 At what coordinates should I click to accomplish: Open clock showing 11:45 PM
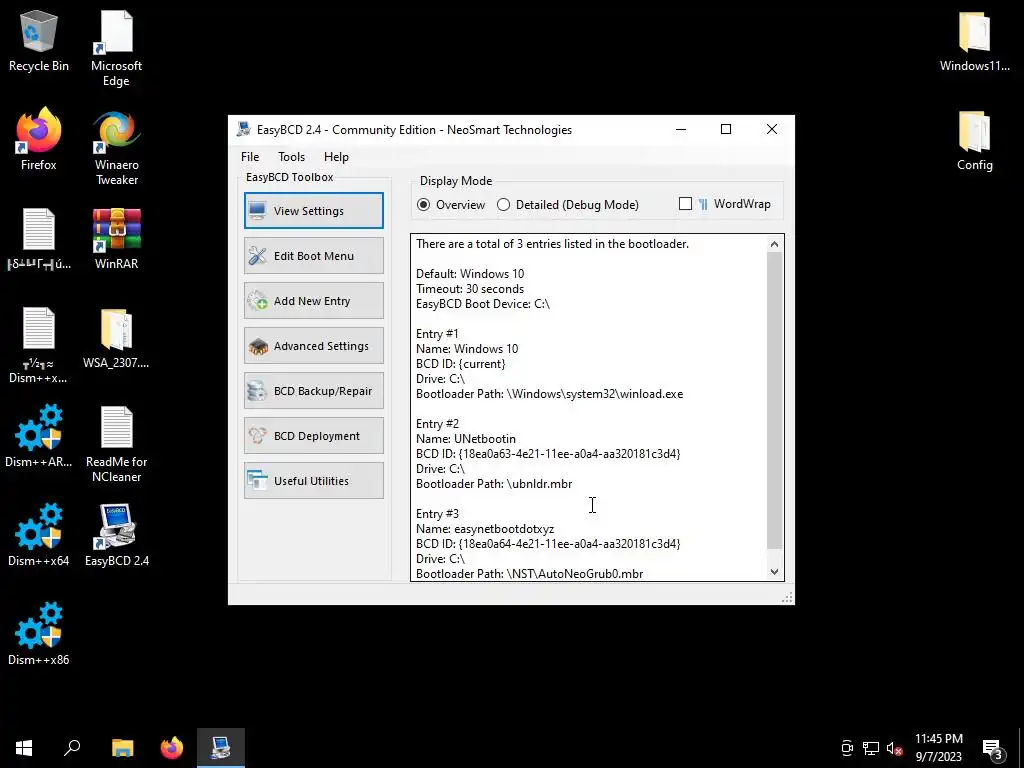click(x=938, y=748)
